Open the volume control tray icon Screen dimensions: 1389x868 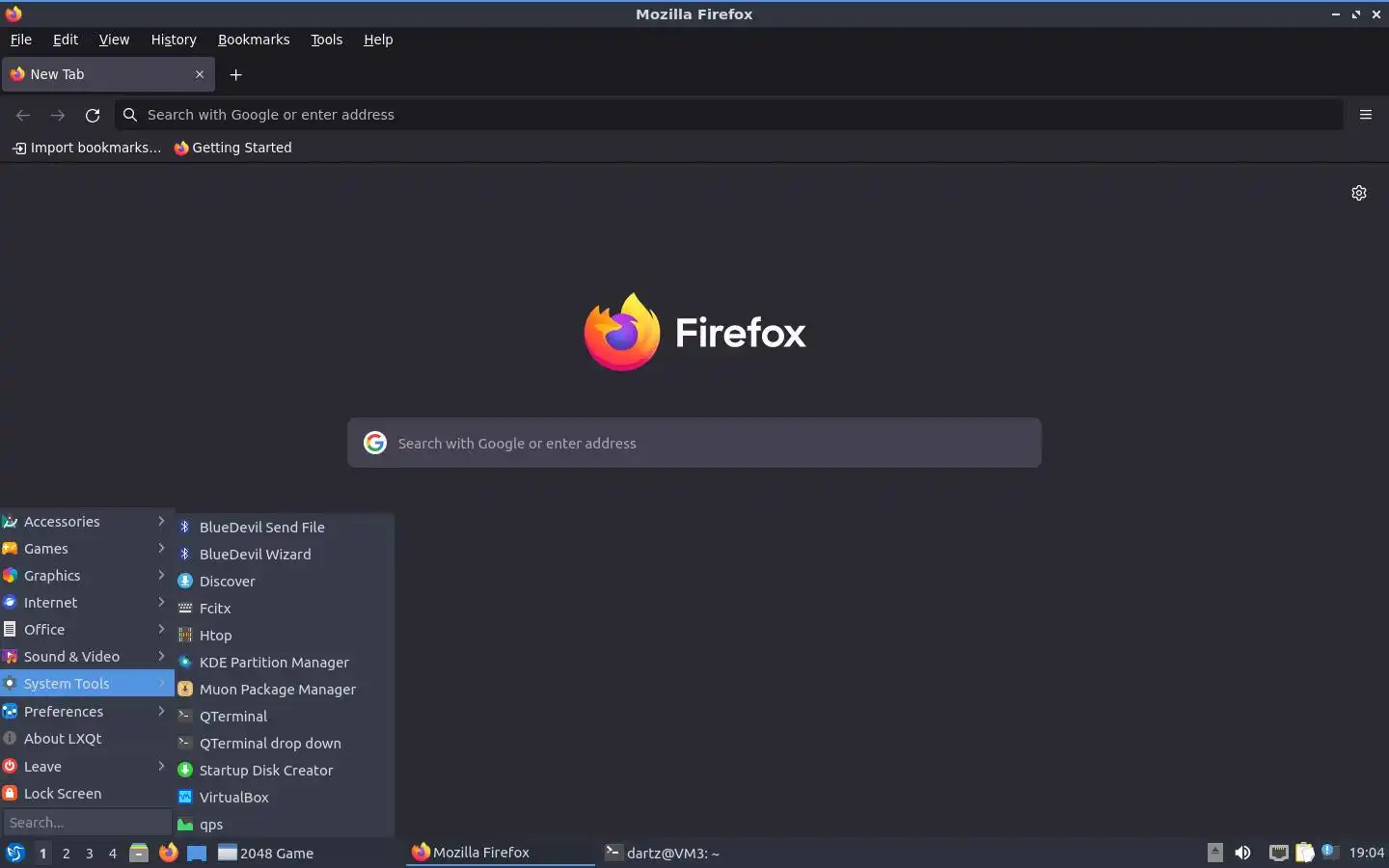pyautogui.click(x=1242, y=853)
